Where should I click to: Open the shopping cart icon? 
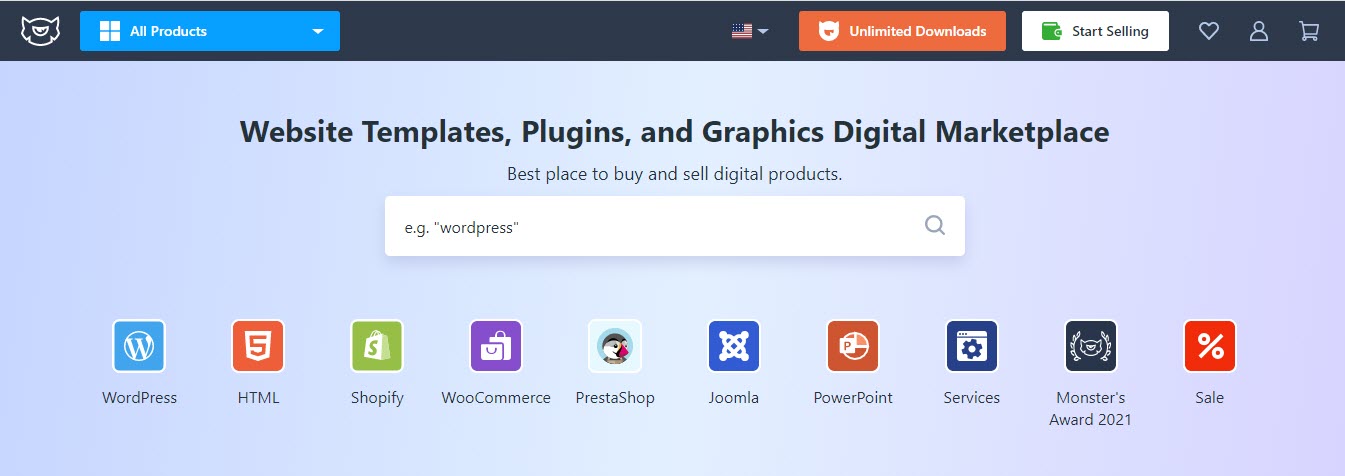tap(1309, 31)
